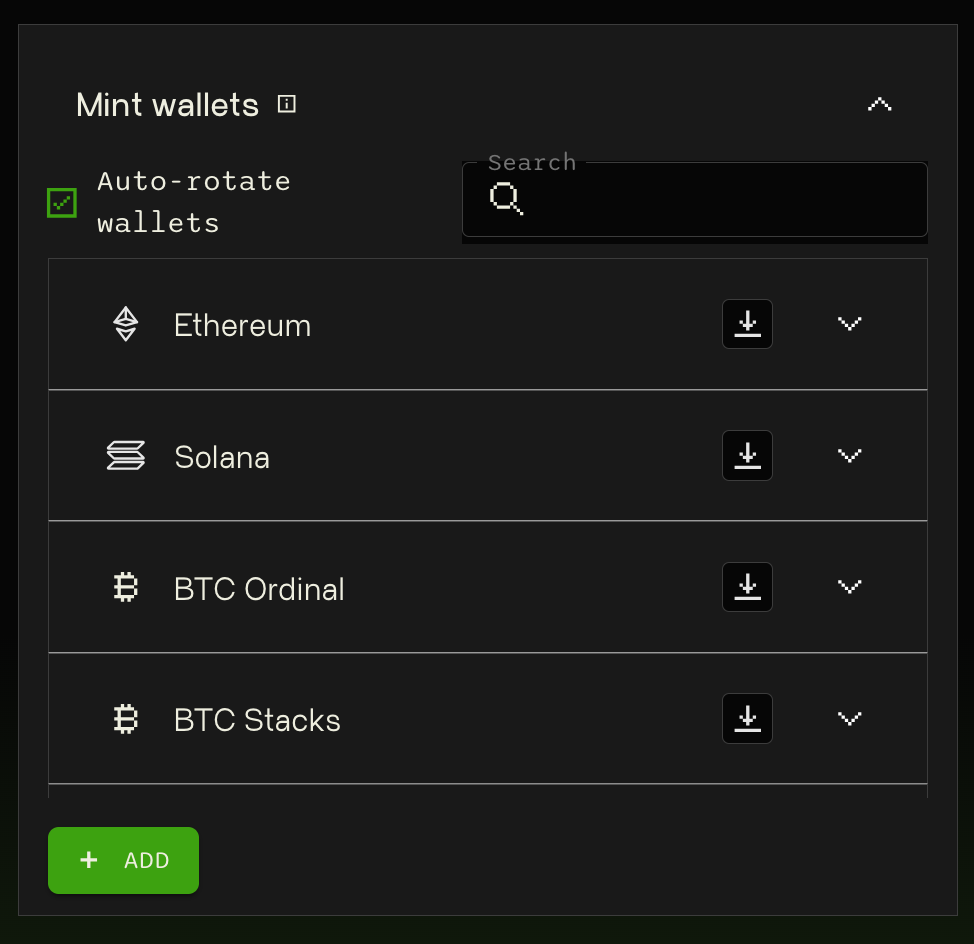
Task: Select the Ethereum row label
Action: tap(242, 325)
